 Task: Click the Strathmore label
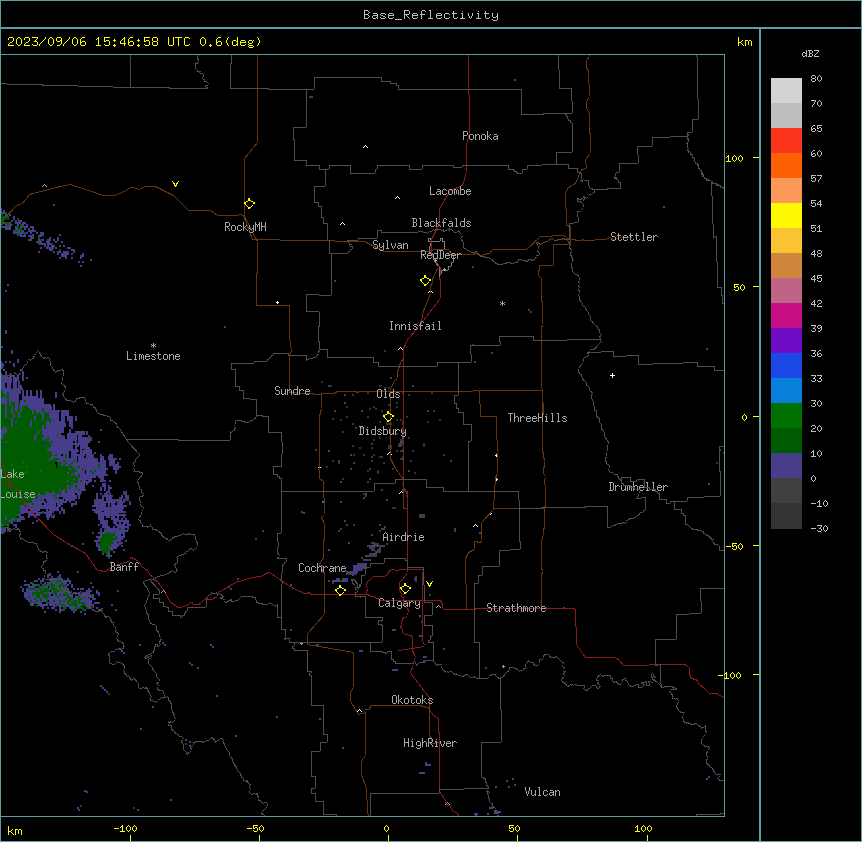click(516, 608)
